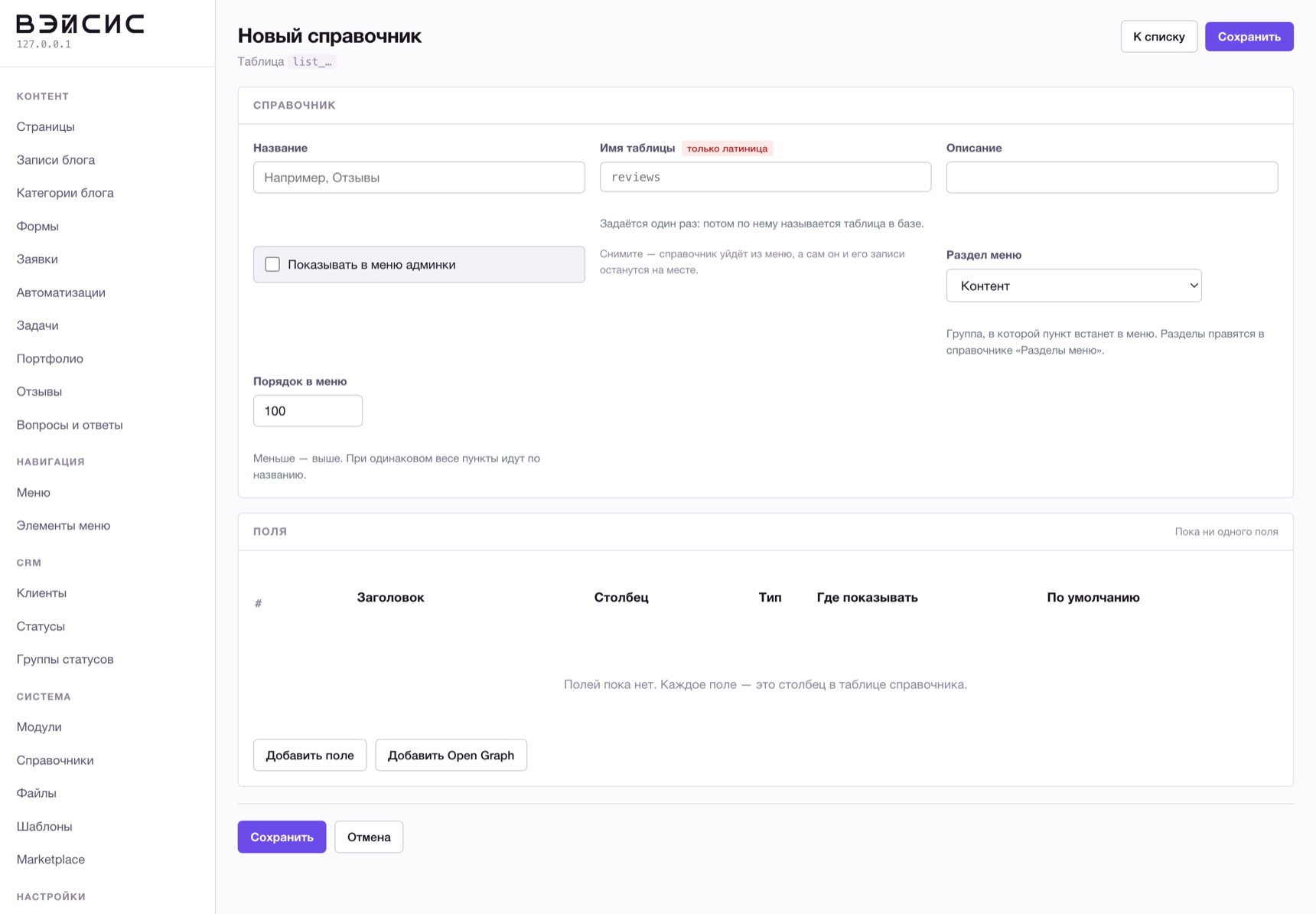Open 'Заявки' in sidebar
The image size is (1316, 914).
37,259
